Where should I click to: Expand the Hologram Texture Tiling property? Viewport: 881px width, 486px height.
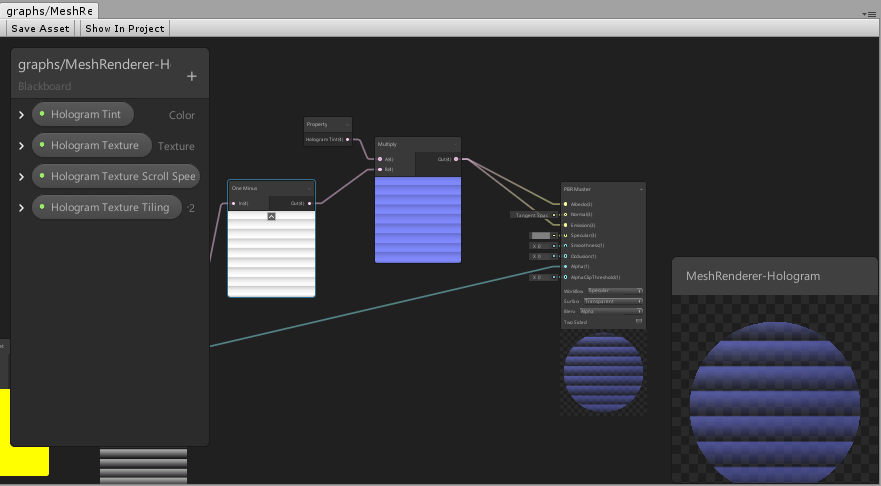click(x=21, y=207)
